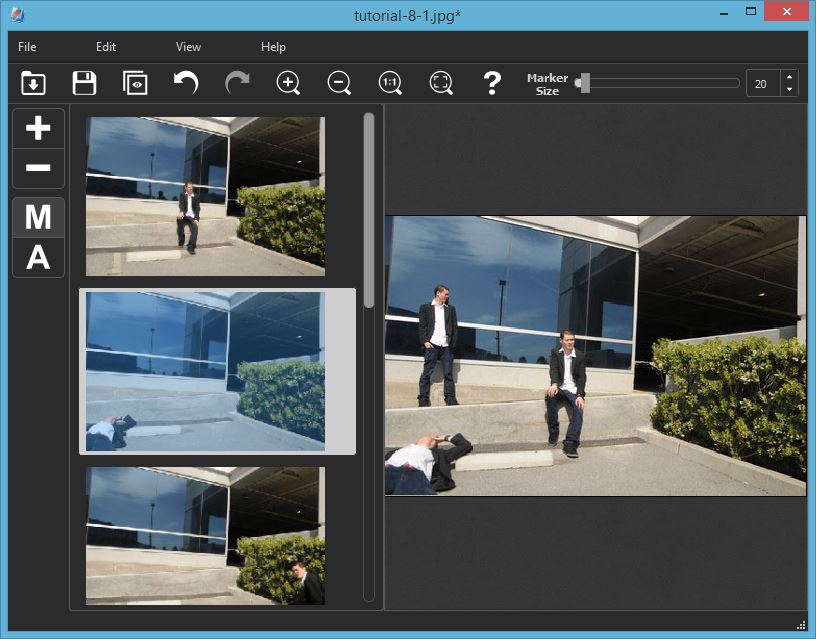This screenshot has height=639, width=816.
Task: Save the edited photo via Save icon
Action: 84,83
